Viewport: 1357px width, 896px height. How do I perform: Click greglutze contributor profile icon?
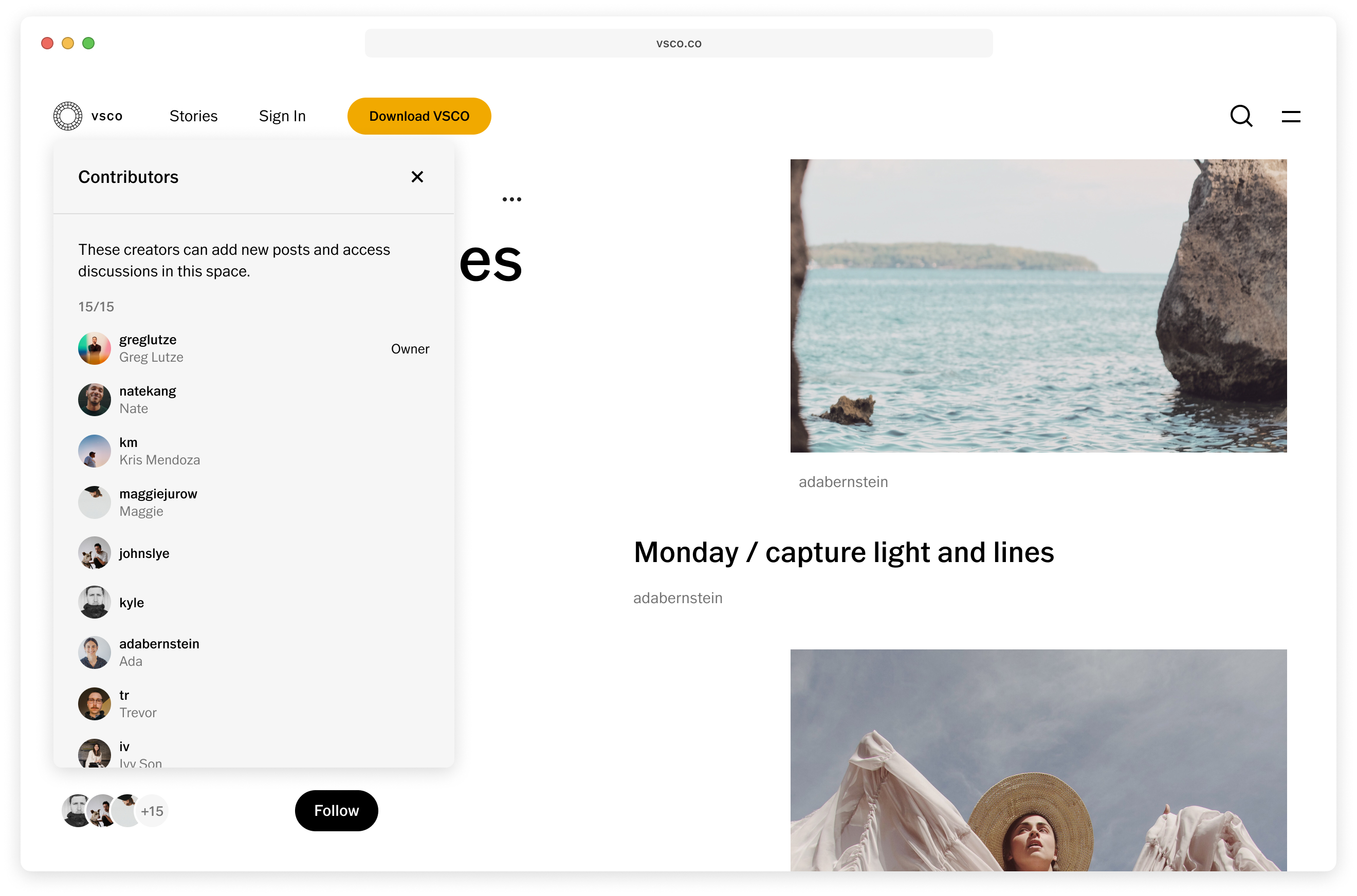pos(93,348)
